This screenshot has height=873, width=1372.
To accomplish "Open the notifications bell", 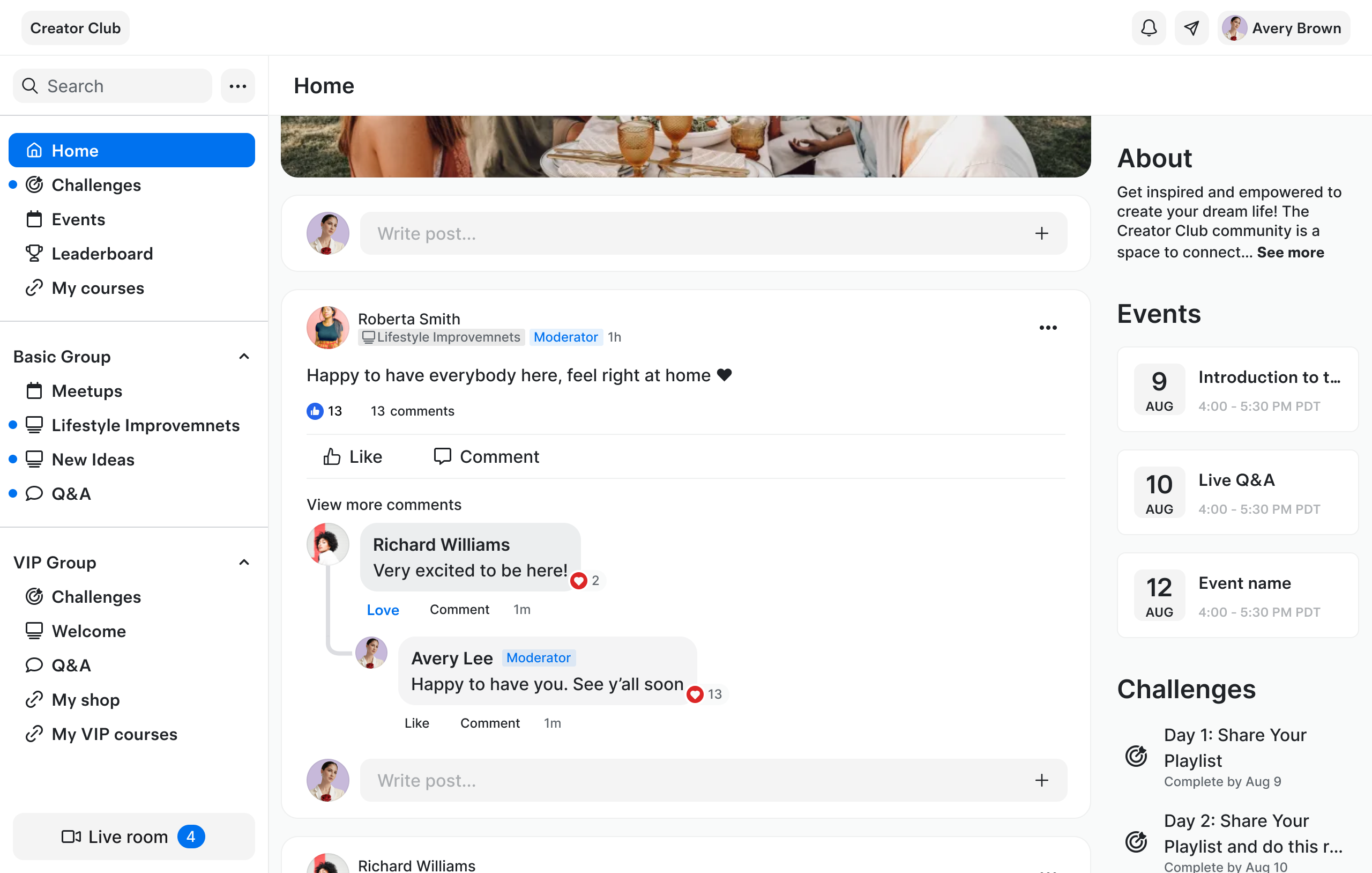I will 1148,28.
